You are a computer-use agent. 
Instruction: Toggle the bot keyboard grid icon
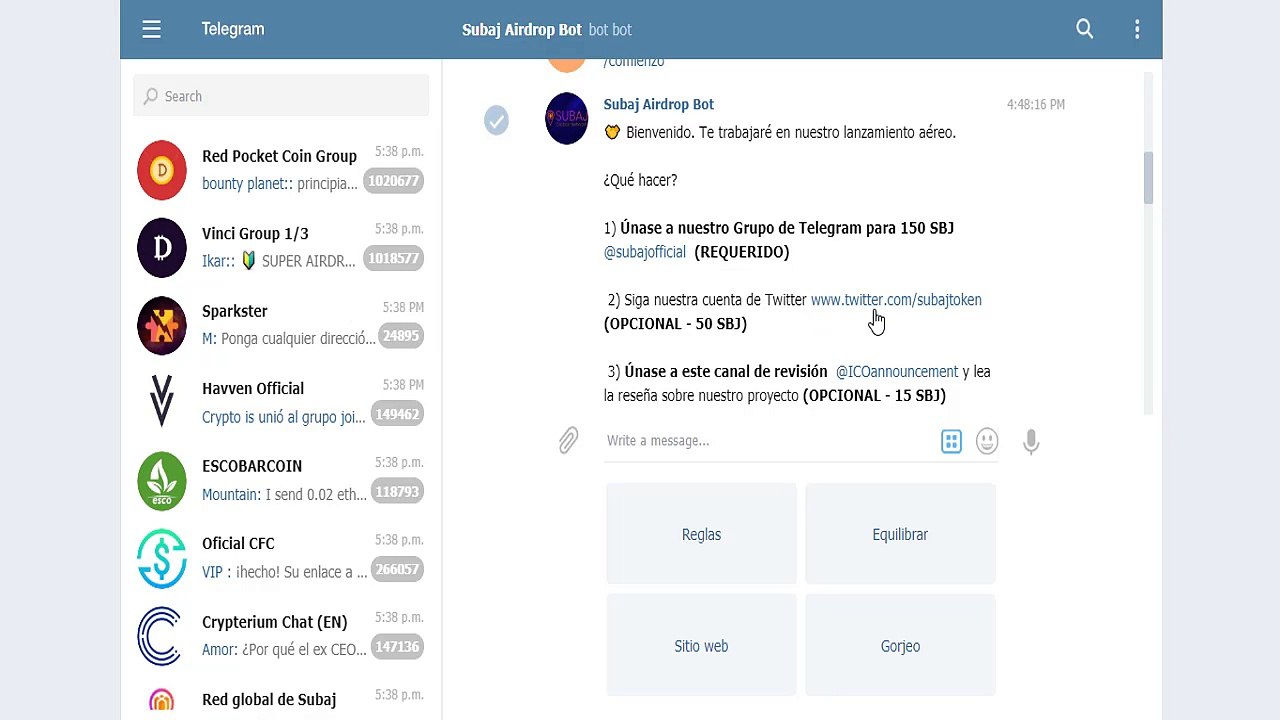(951, 441)
